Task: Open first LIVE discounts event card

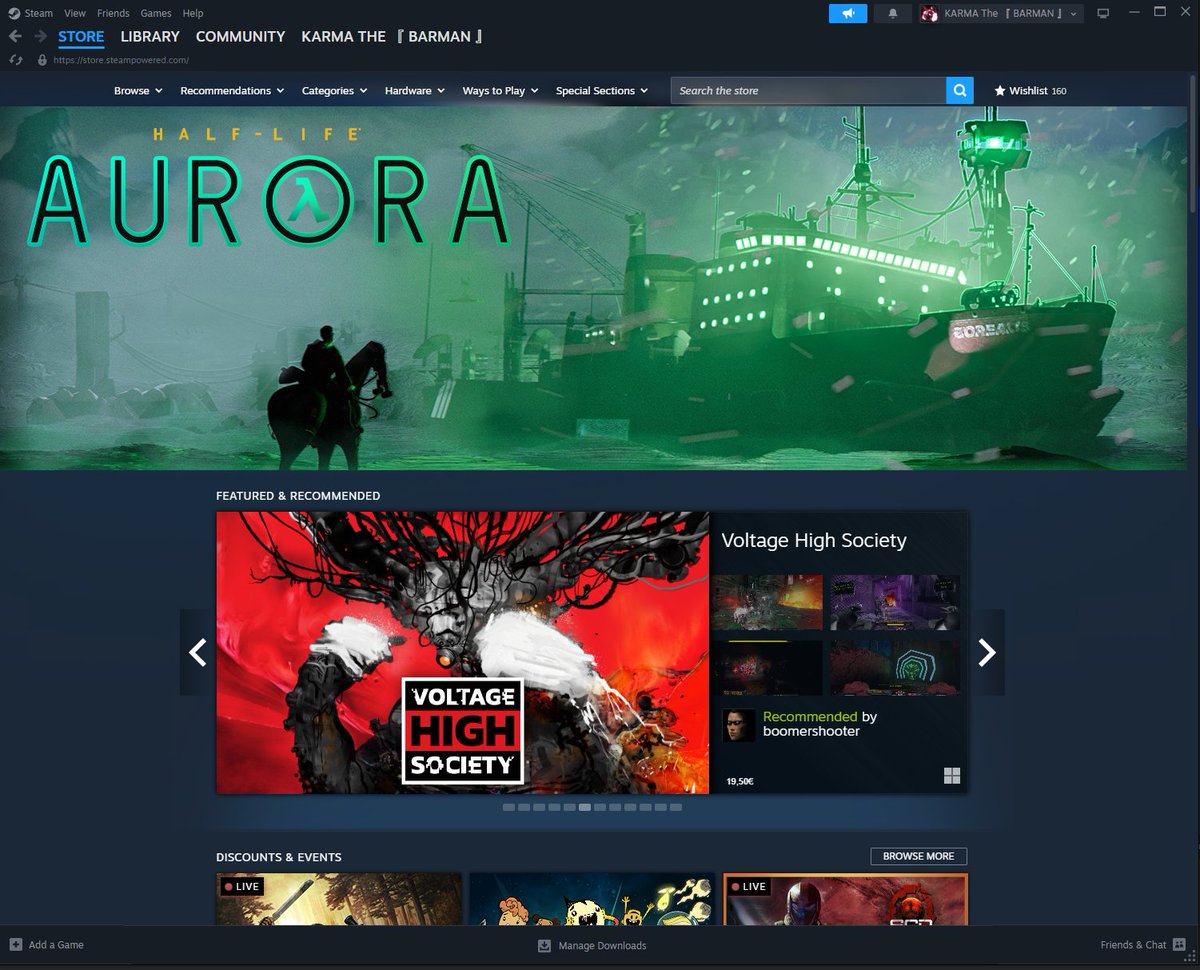Action: click(339, 898)
